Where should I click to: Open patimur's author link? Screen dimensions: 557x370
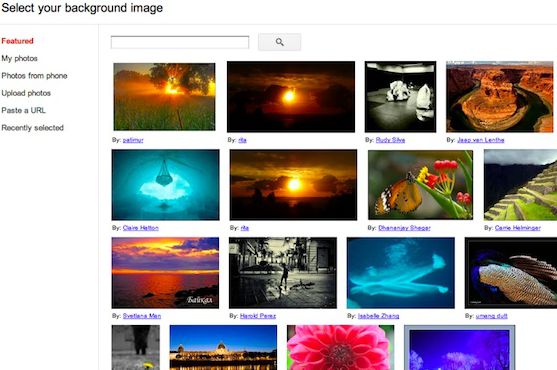[x=133, y=140]
